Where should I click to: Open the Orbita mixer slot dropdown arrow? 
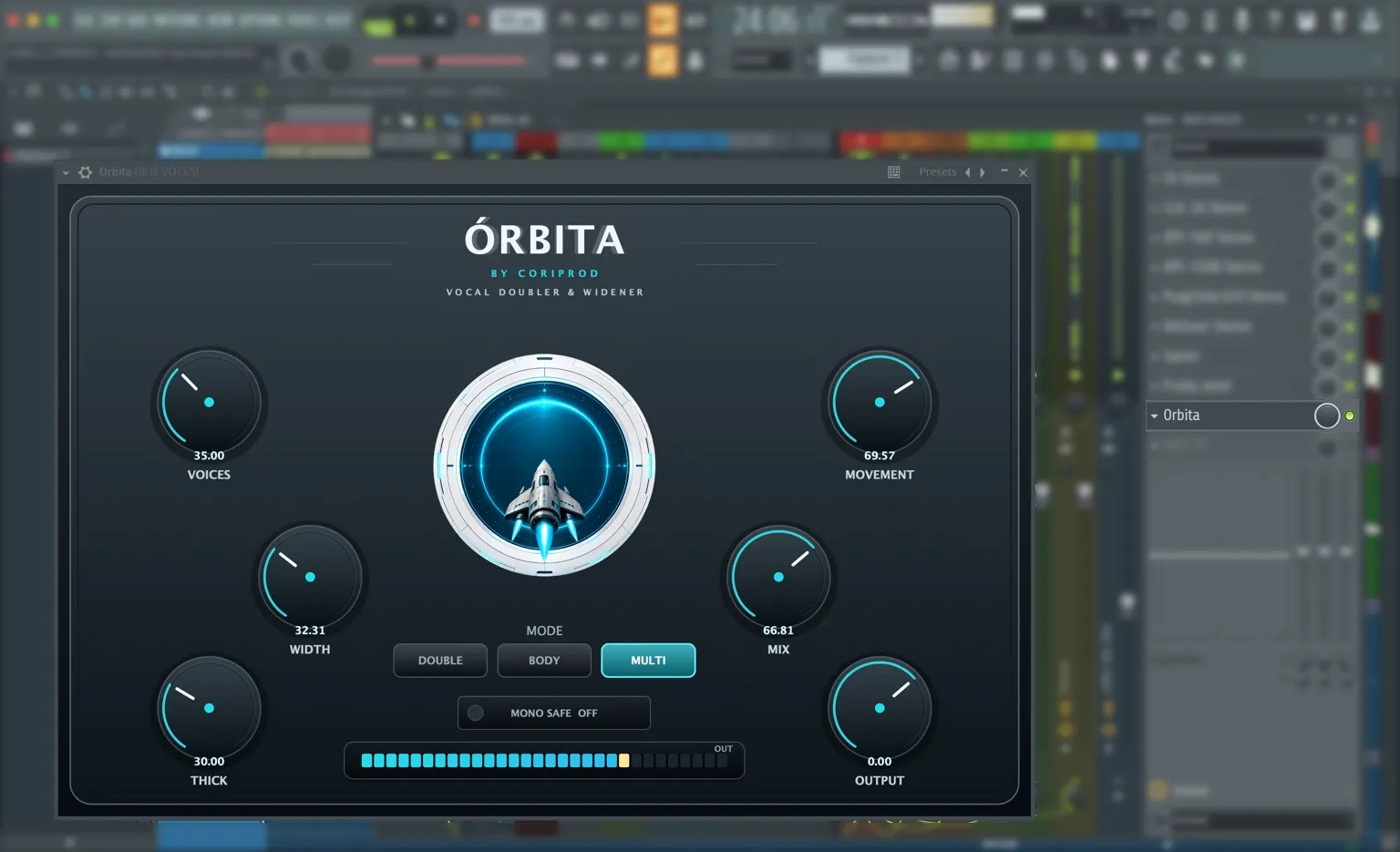[1154, 416]
